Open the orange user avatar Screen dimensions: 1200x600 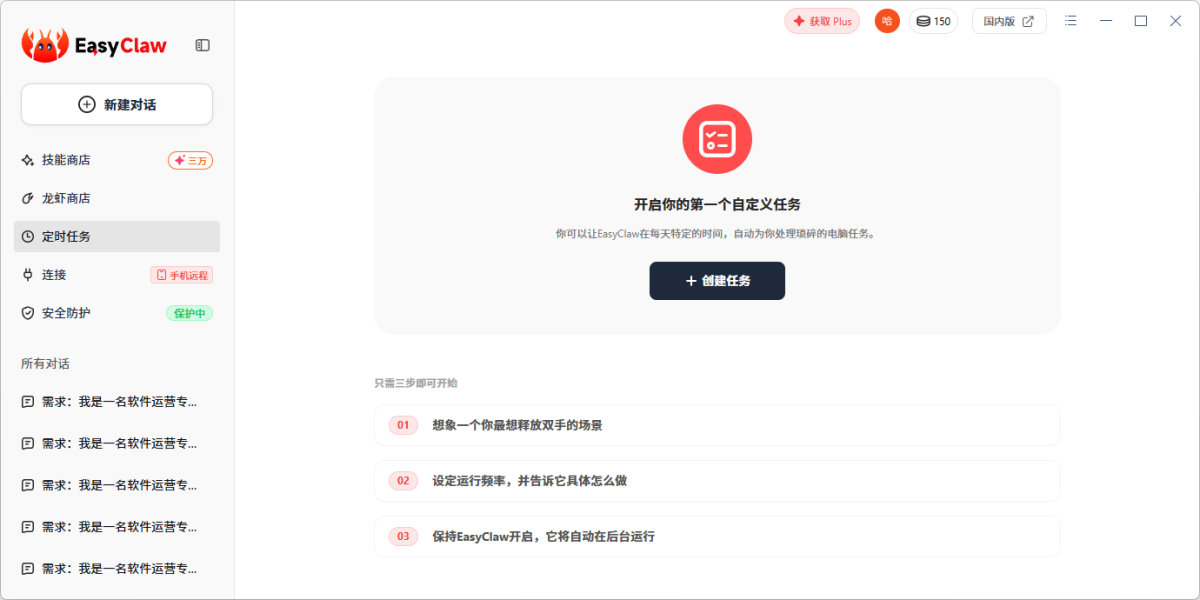click(x=887, y=21)
